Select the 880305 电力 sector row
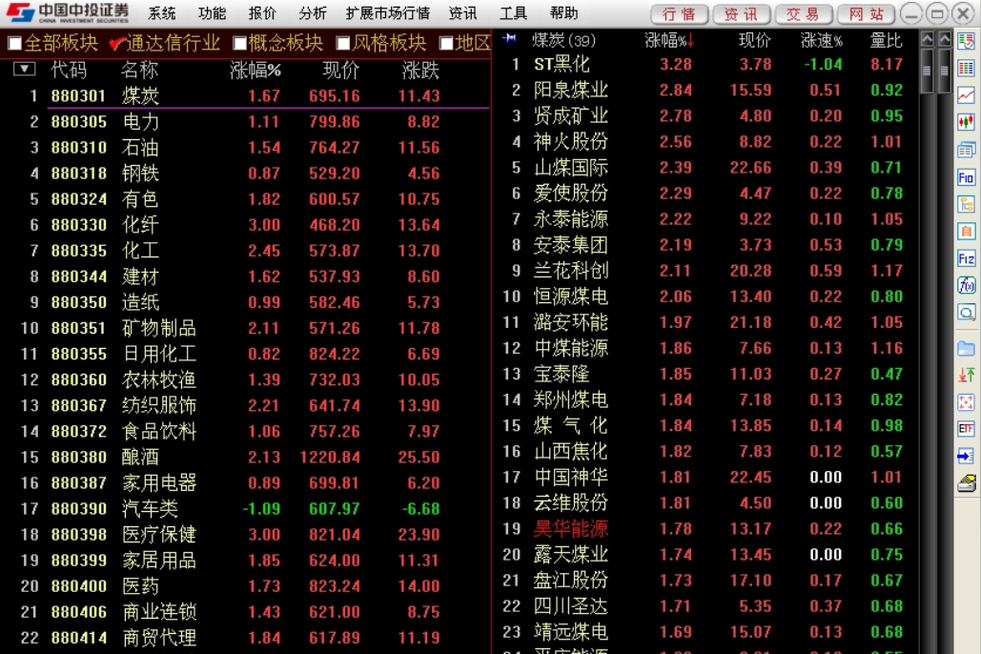Viewport: 981px width, 654px height. click(x=245, y=121)
